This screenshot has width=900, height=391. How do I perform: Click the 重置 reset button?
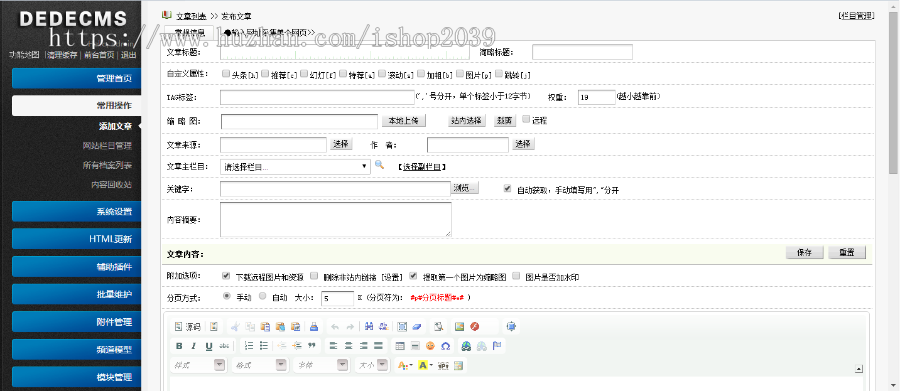[x=847, y=253]
